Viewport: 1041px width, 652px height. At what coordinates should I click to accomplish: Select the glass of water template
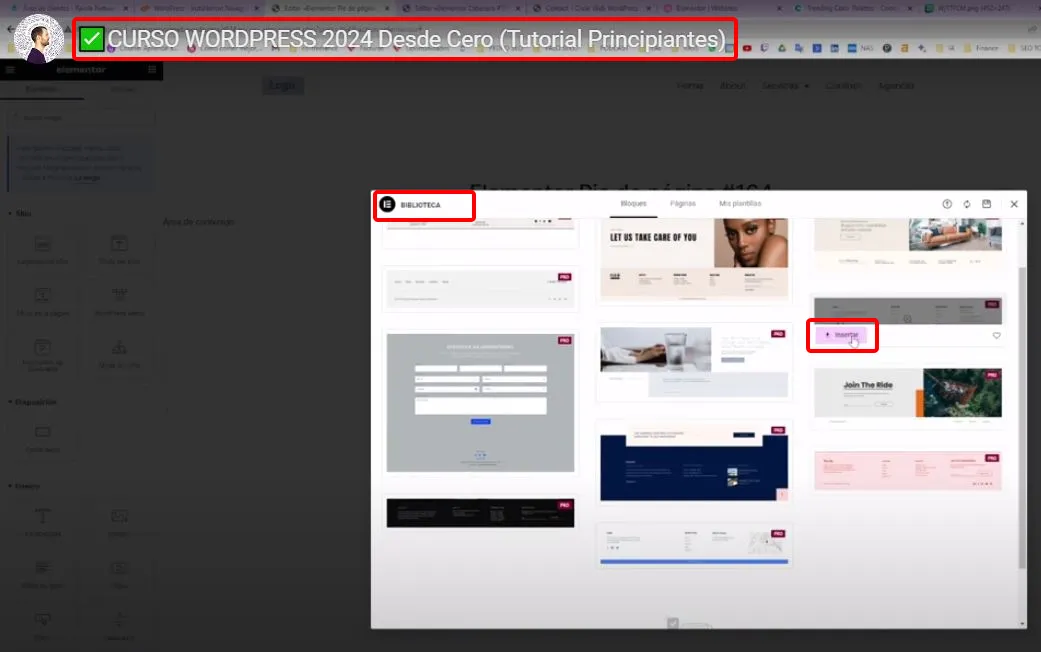tap(694, 363)
